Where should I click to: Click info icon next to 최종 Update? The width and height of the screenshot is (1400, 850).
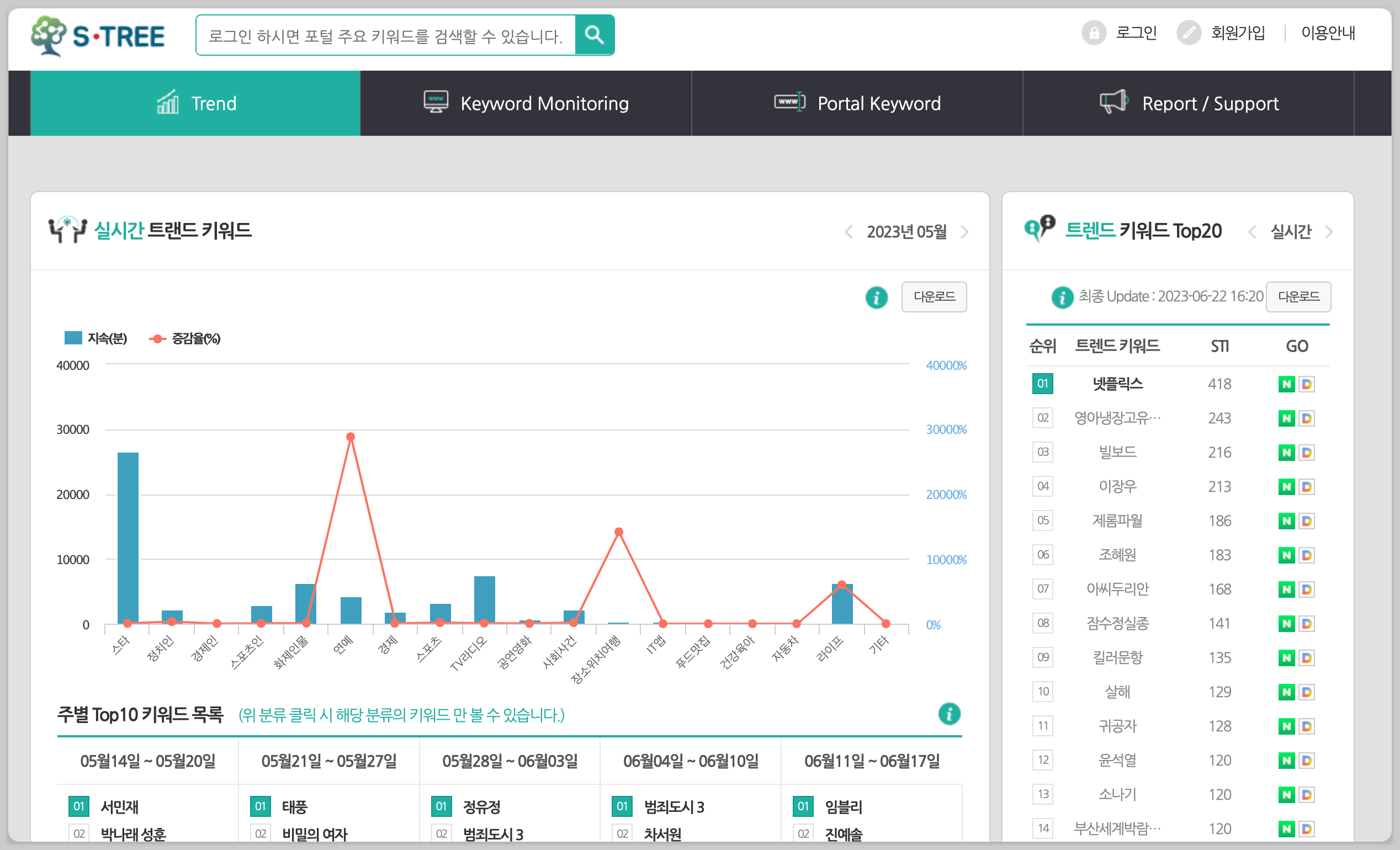[1062, 297]
